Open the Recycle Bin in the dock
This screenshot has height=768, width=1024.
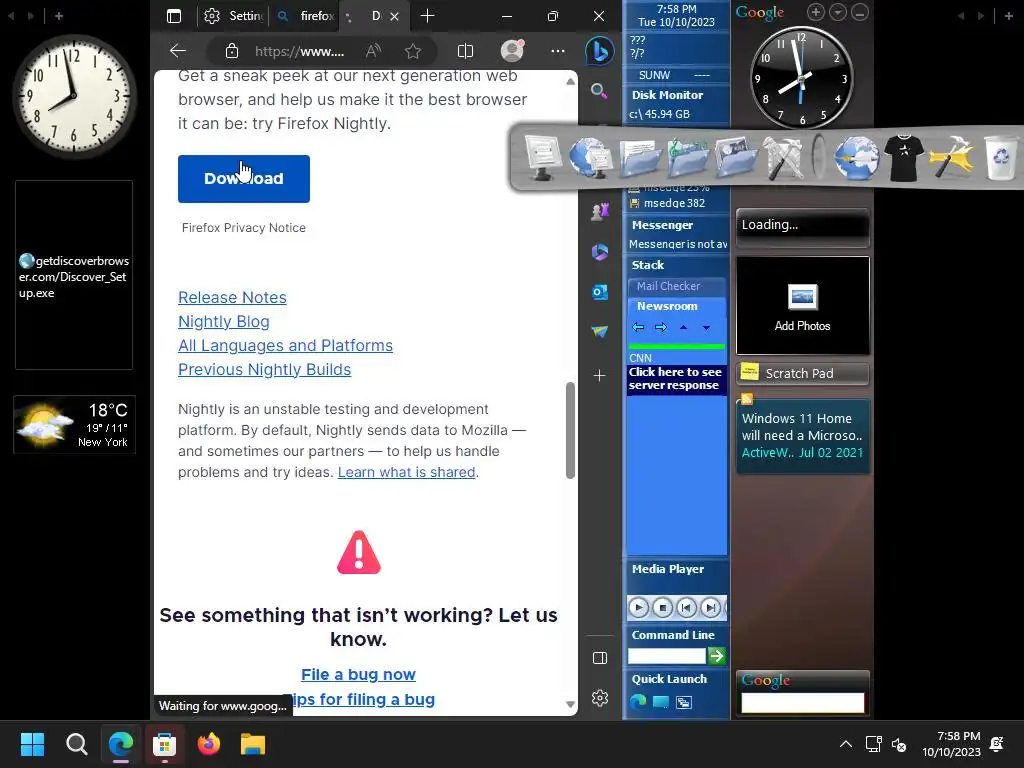click(x=1000, y=157)
